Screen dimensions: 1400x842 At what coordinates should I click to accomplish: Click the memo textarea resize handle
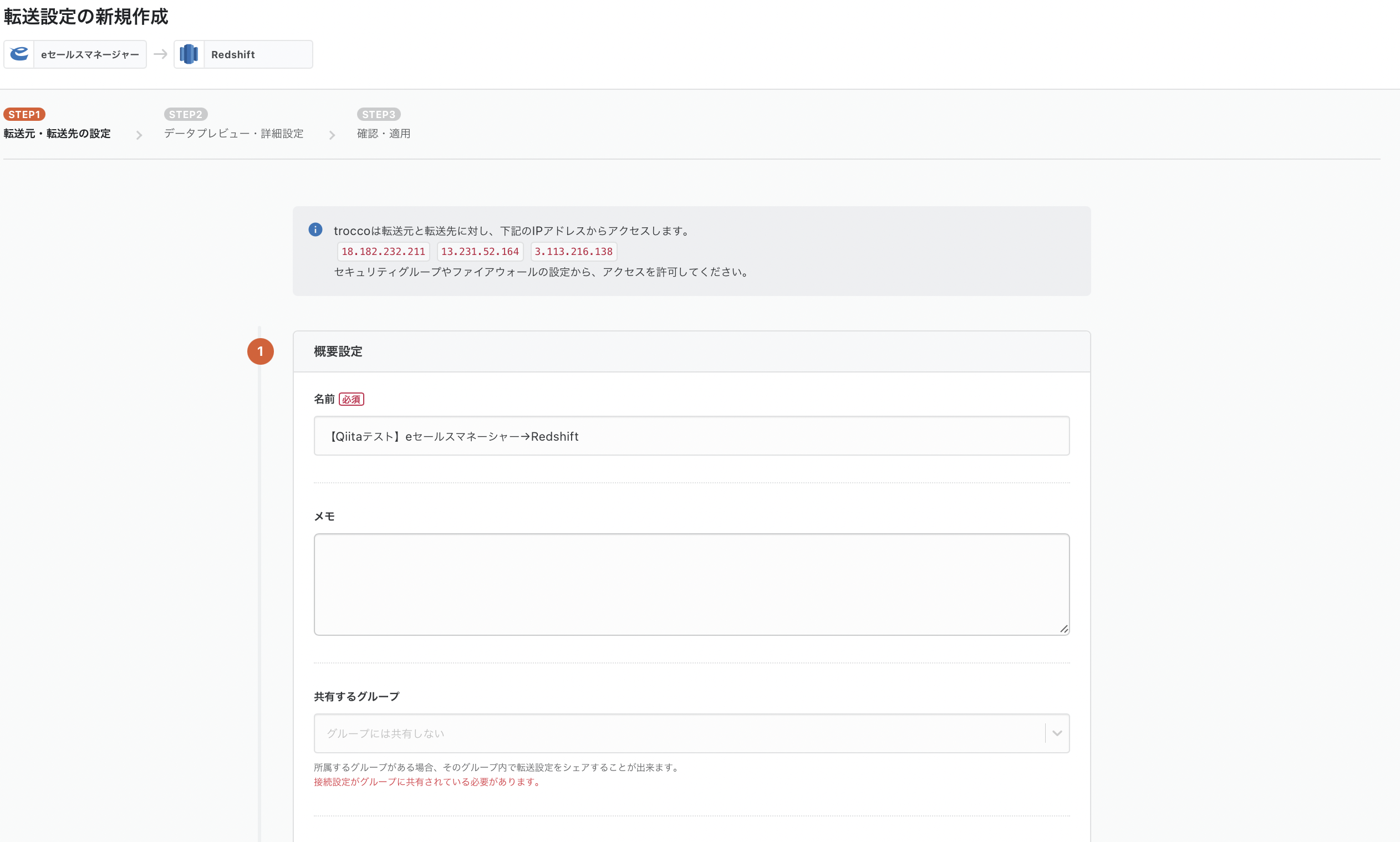click(1063, 629)
